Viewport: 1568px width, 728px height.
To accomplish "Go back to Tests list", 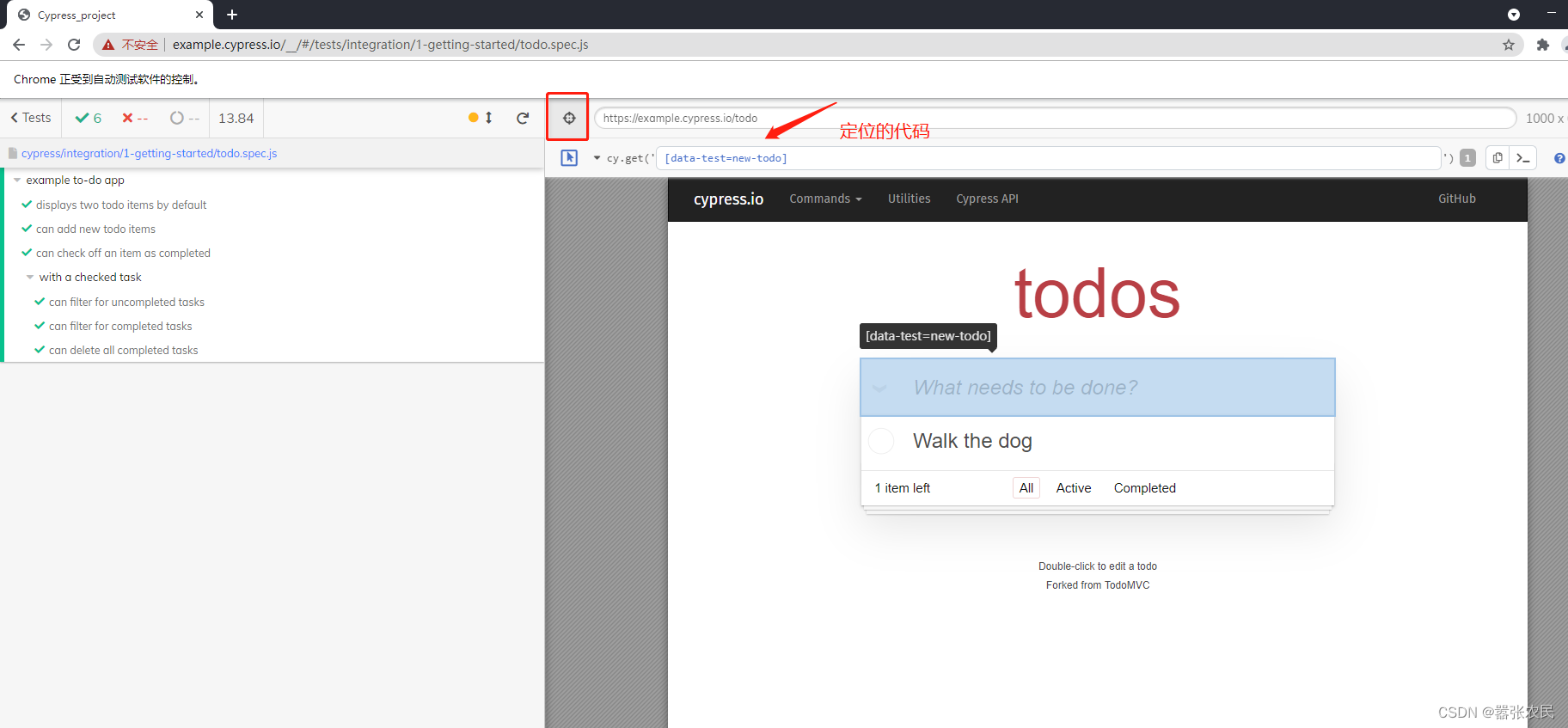I will point(31,118).
